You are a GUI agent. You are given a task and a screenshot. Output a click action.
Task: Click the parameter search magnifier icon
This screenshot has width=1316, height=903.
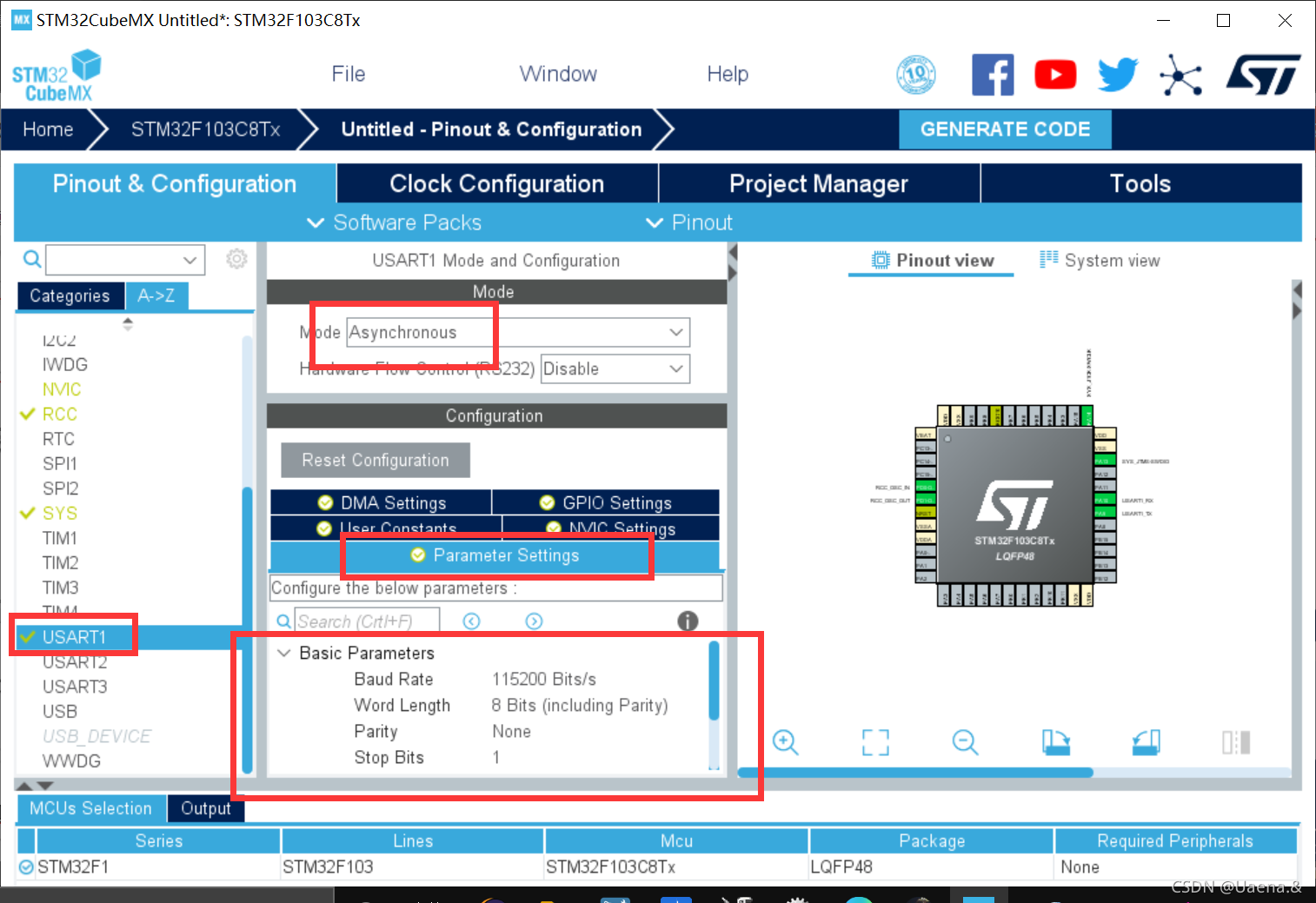283,621
